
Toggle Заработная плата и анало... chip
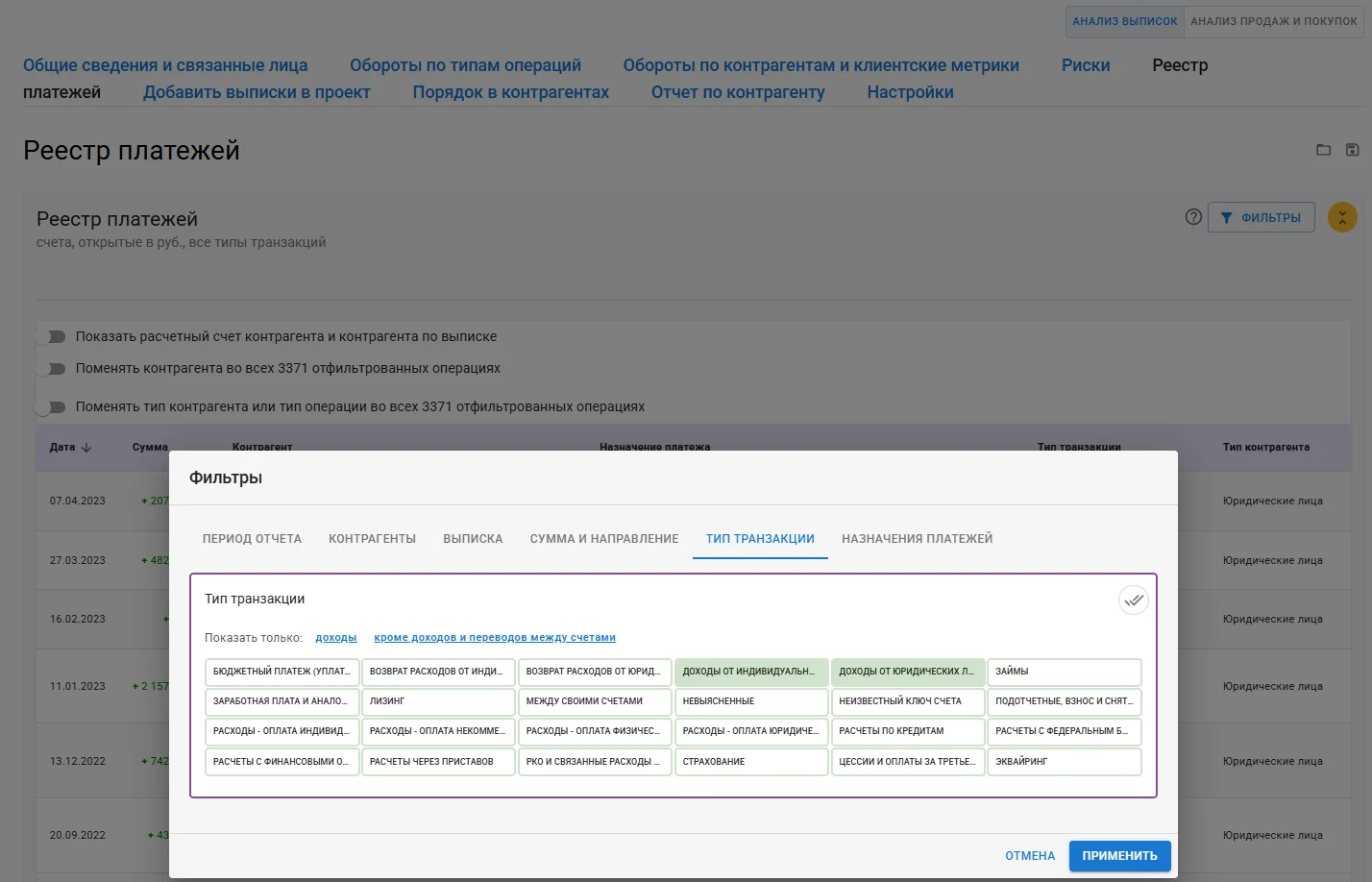(x=282, y=701)
